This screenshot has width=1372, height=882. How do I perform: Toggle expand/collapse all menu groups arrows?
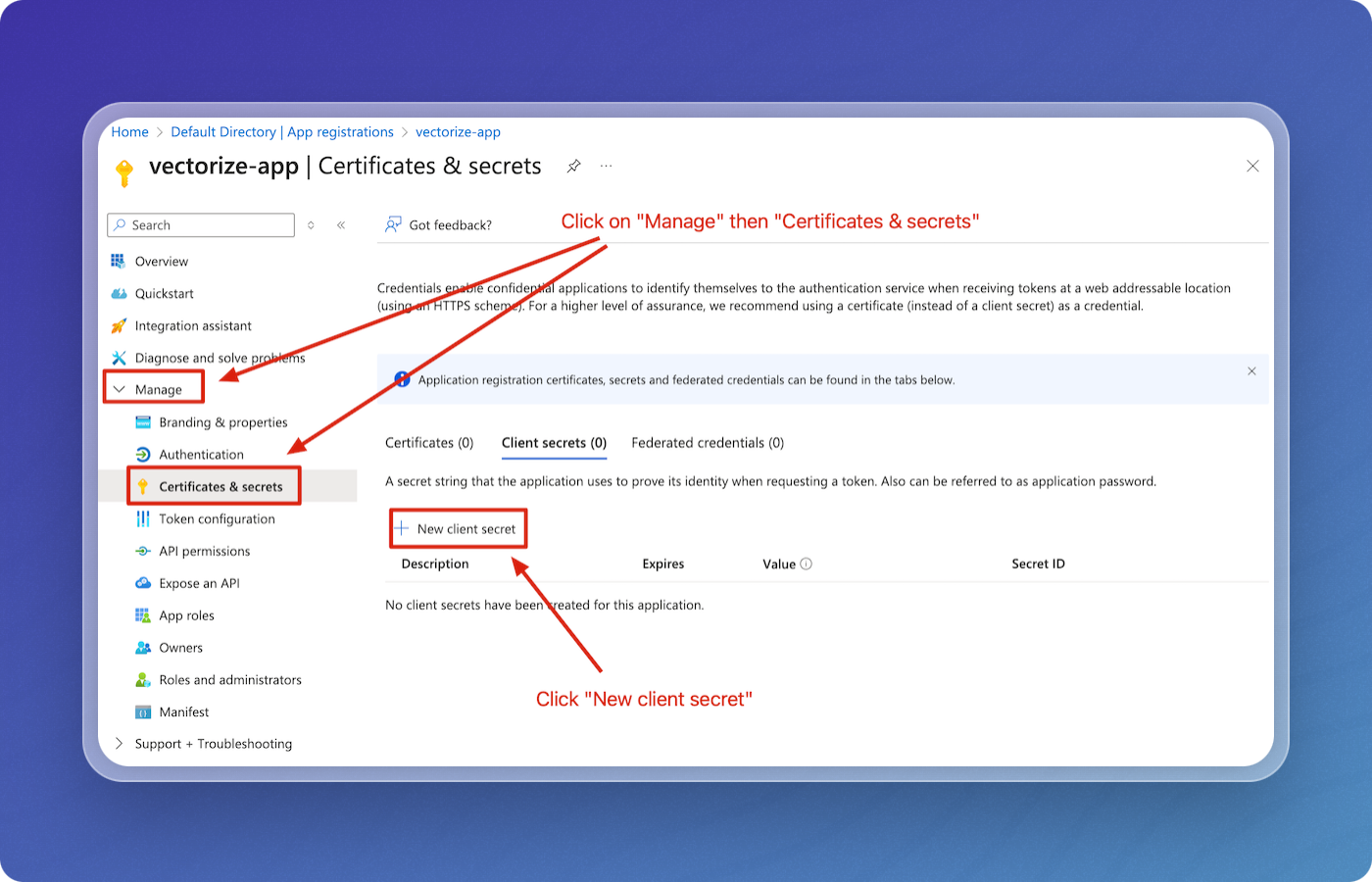point(311,225)
